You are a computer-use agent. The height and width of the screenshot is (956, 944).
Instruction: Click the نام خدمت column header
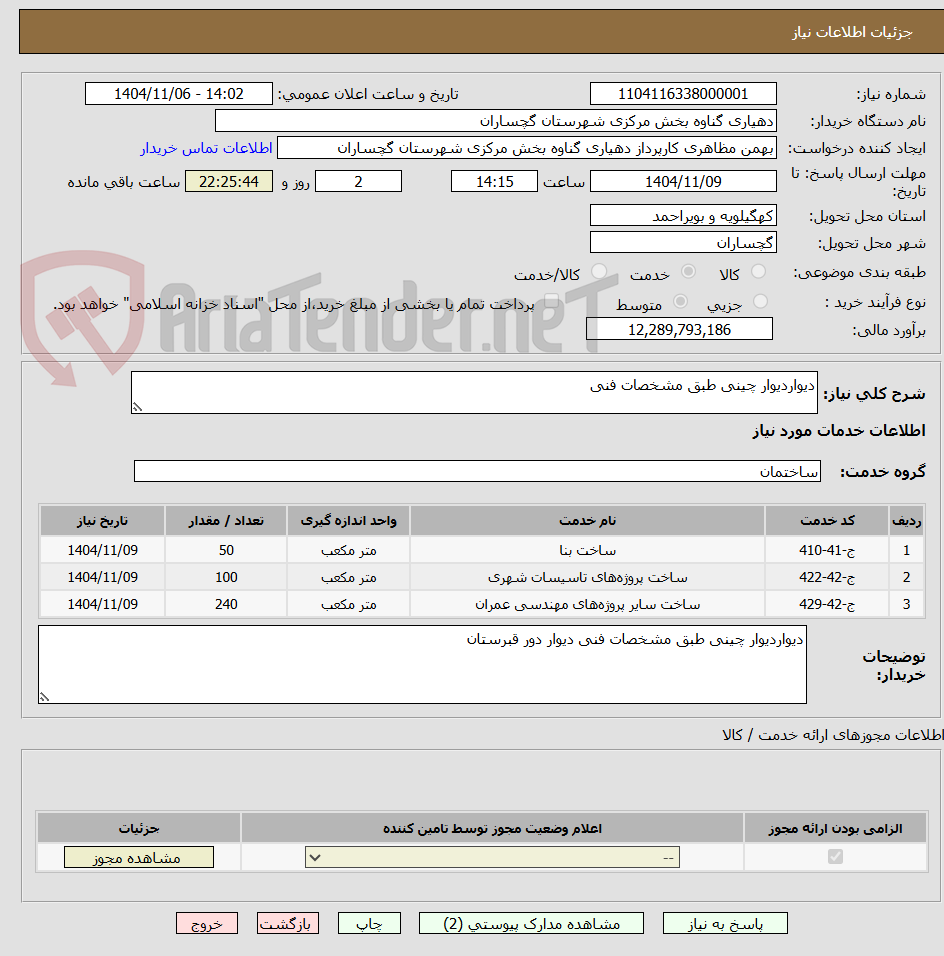tap(587, 521)
